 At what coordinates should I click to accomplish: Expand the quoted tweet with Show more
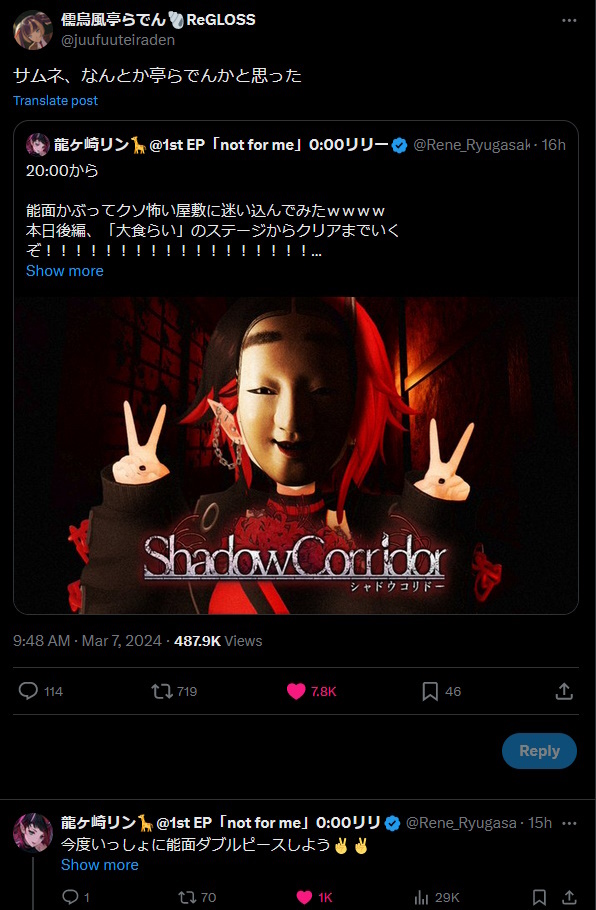[65, 271]
